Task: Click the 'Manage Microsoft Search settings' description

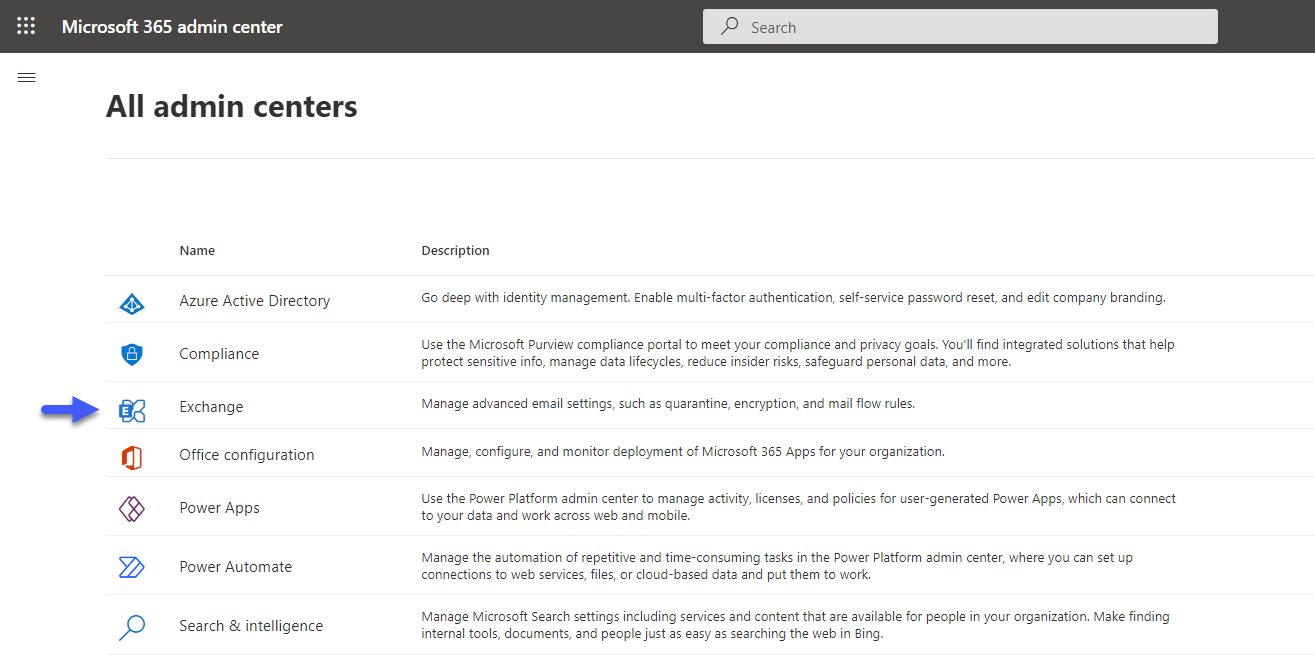Action: click(795, 625)
